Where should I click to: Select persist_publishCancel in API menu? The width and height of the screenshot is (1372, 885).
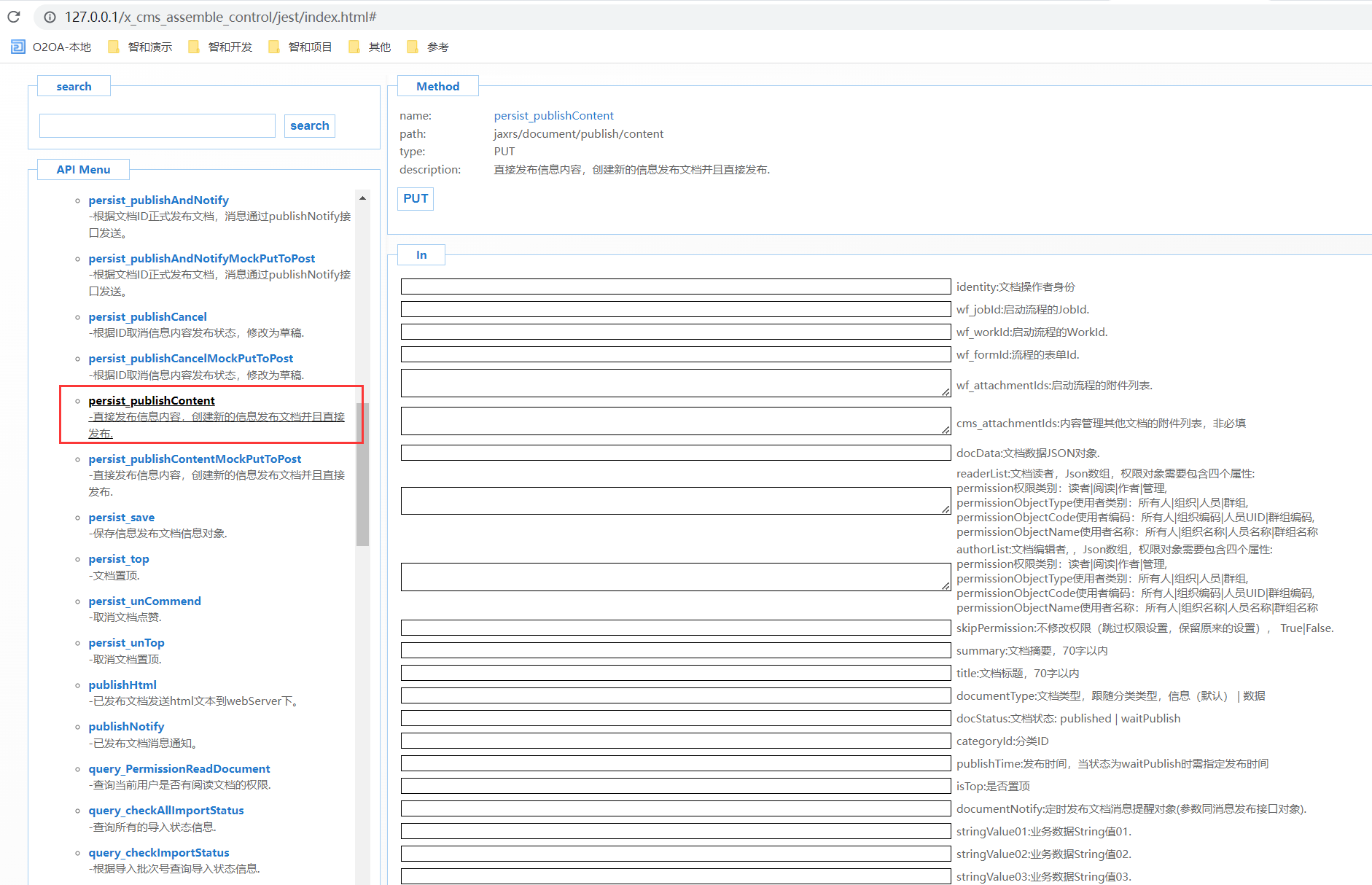click(x=148, y=316)
